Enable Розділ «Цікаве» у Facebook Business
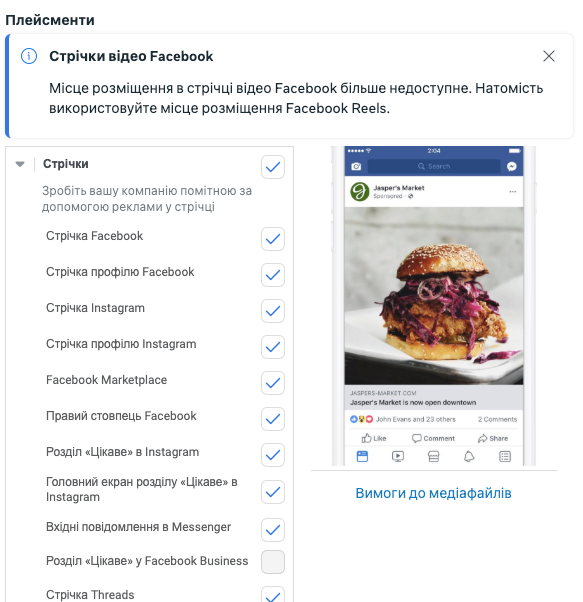The height and width of the screenshot is (602, 583). tap(273, 562)
